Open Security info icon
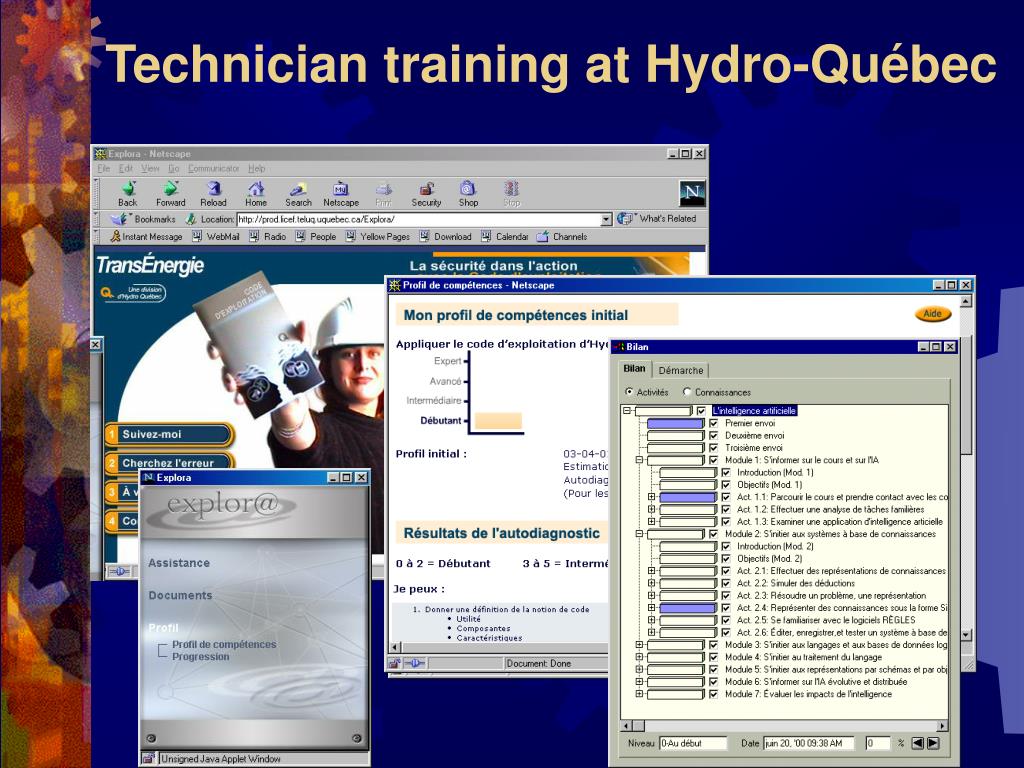1024x768 pixels. pos(426,194)
